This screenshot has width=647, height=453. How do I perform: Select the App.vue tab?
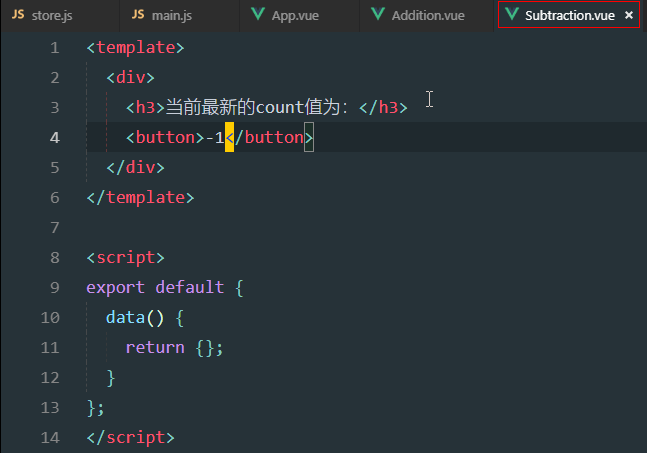tap(295, 15)
